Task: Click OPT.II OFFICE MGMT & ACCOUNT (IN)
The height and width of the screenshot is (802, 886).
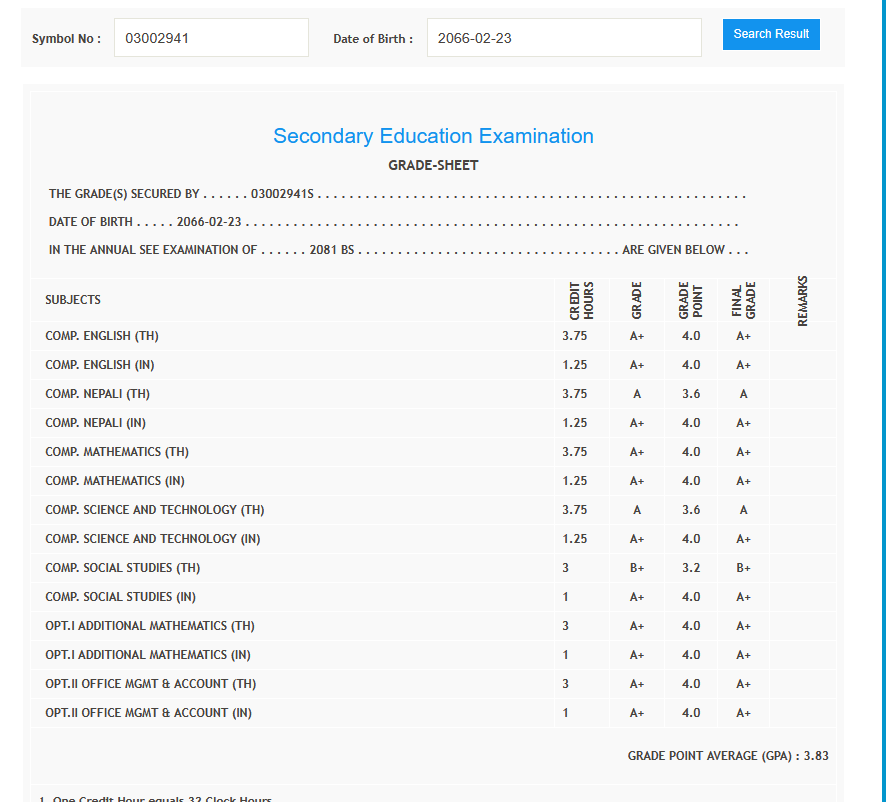Action: [148, 713]
